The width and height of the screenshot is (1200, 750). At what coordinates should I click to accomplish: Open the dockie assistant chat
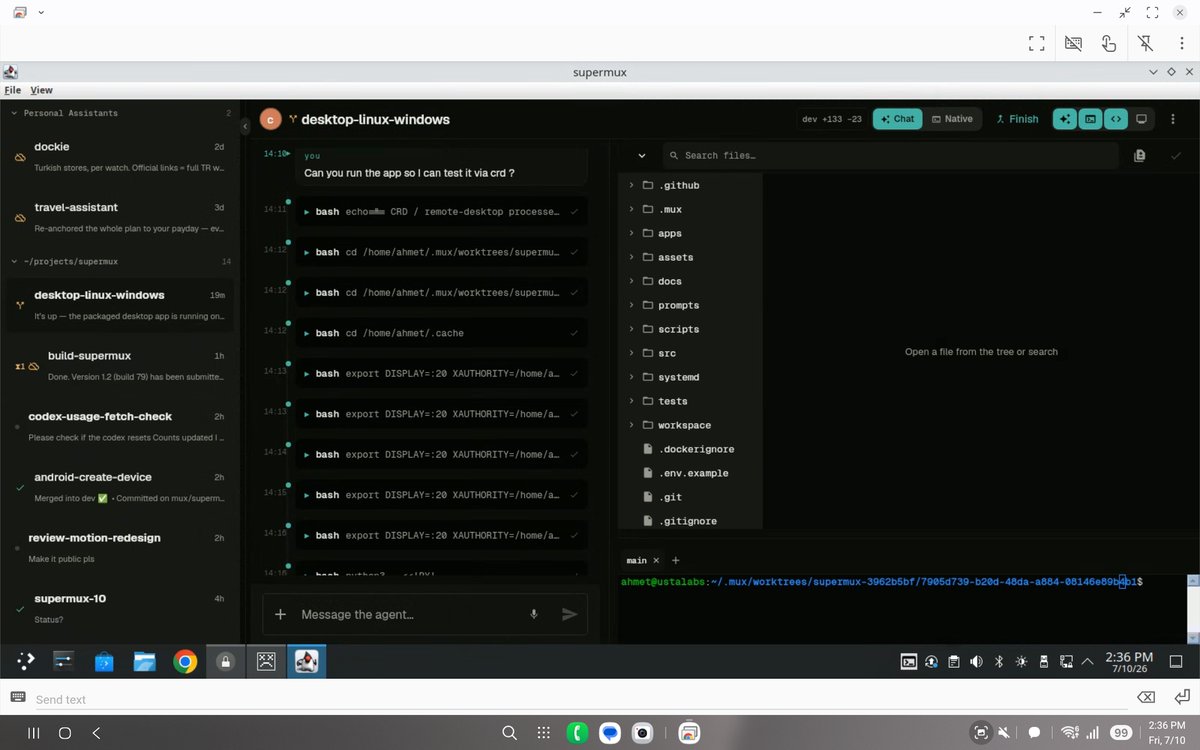point(120,156)
